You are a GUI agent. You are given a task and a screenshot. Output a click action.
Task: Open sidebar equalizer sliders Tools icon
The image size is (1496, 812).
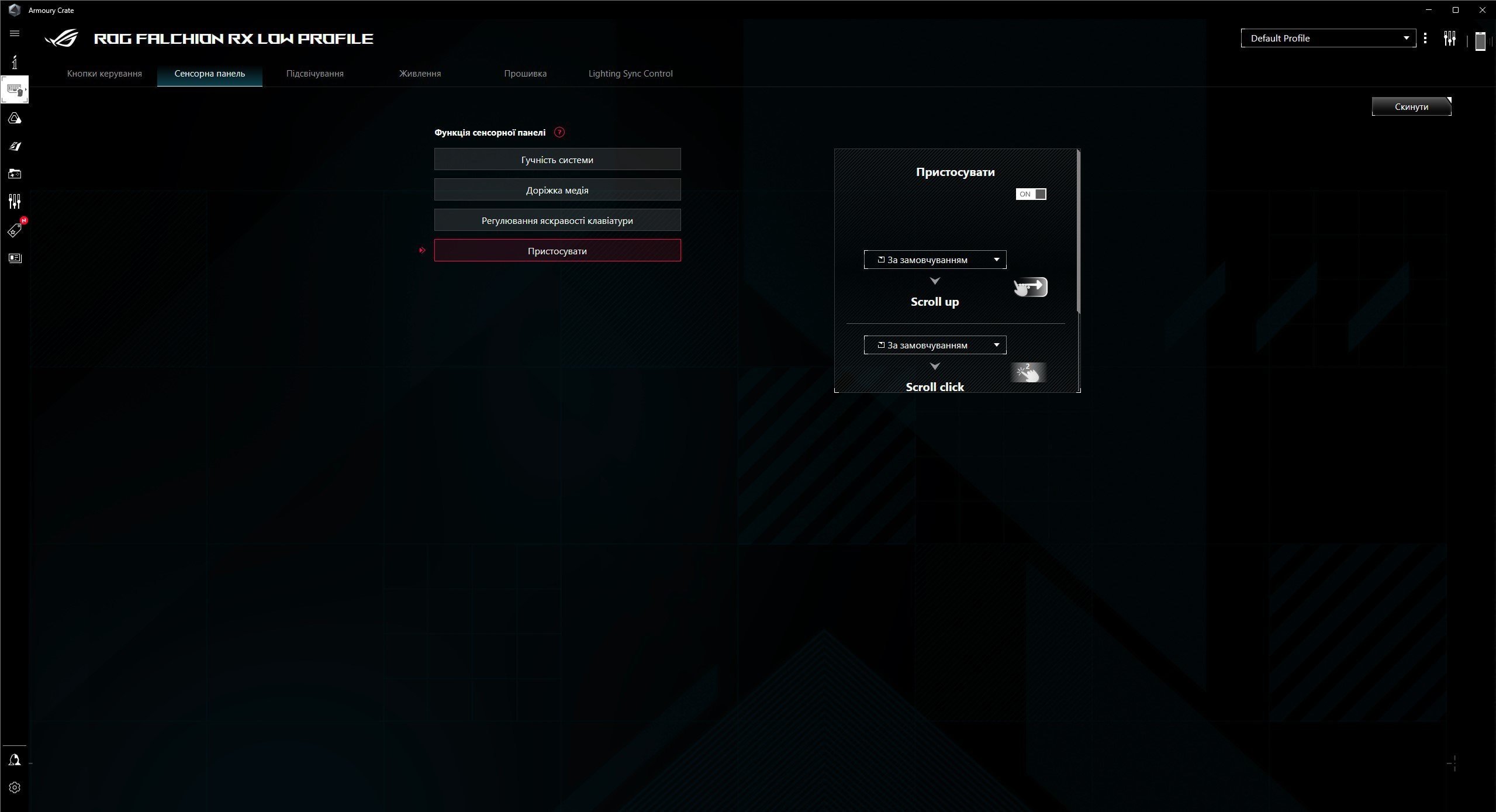[x=15, y=202]
